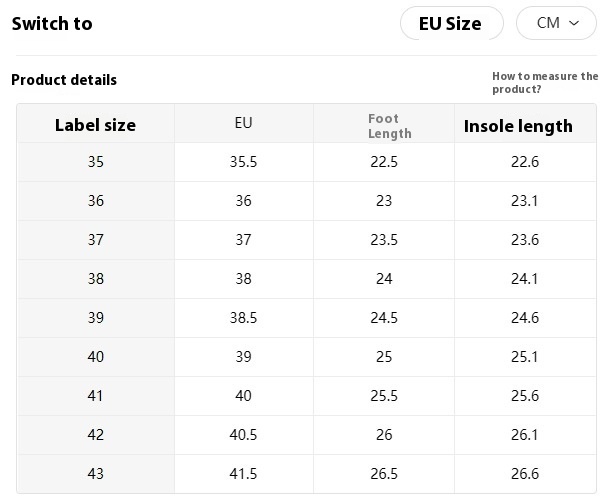Screen dimensions: 612x500
Task: Open the 'How to measure the product?' link
Action: (x=545, y=82)
